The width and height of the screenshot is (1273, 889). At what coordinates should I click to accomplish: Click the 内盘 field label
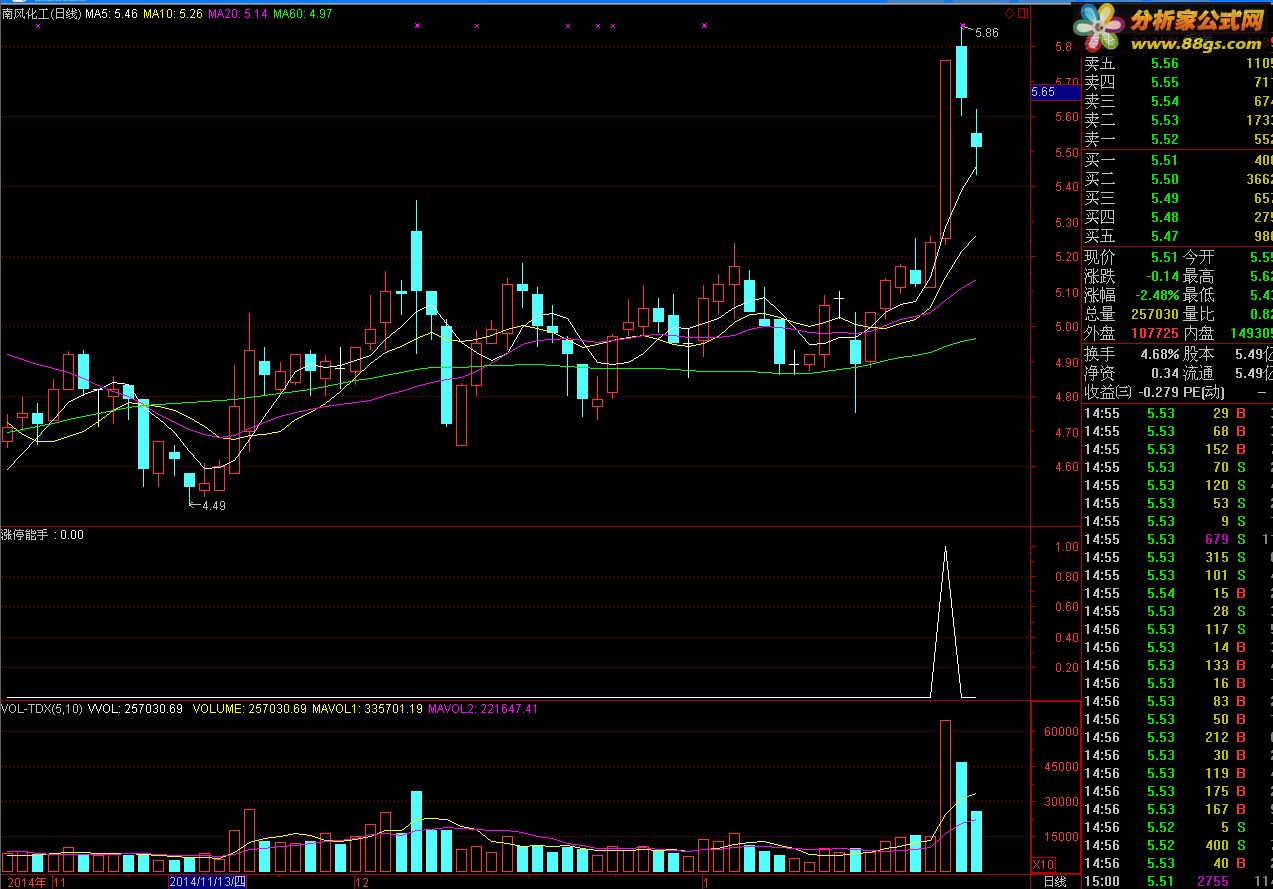pyautogui.click(x=1199, y=333)
